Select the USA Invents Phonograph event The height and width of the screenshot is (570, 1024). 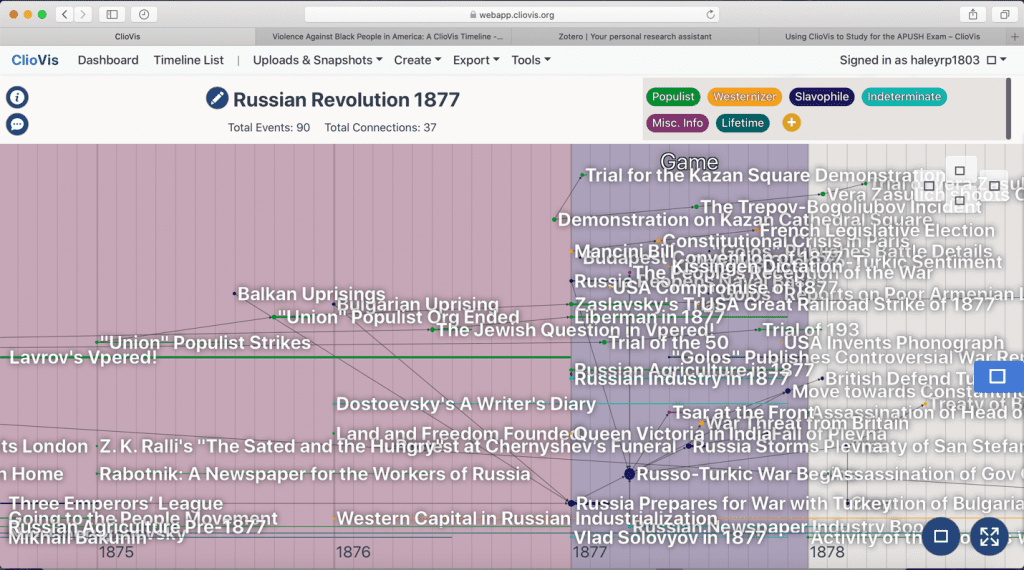(893, 343)
